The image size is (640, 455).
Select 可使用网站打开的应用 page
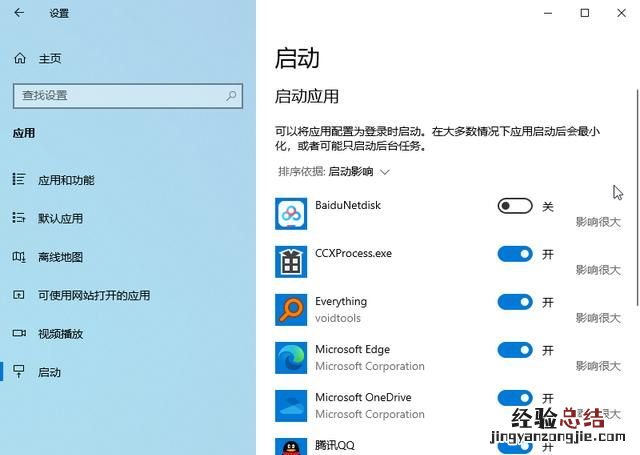(x=94, y=295)
